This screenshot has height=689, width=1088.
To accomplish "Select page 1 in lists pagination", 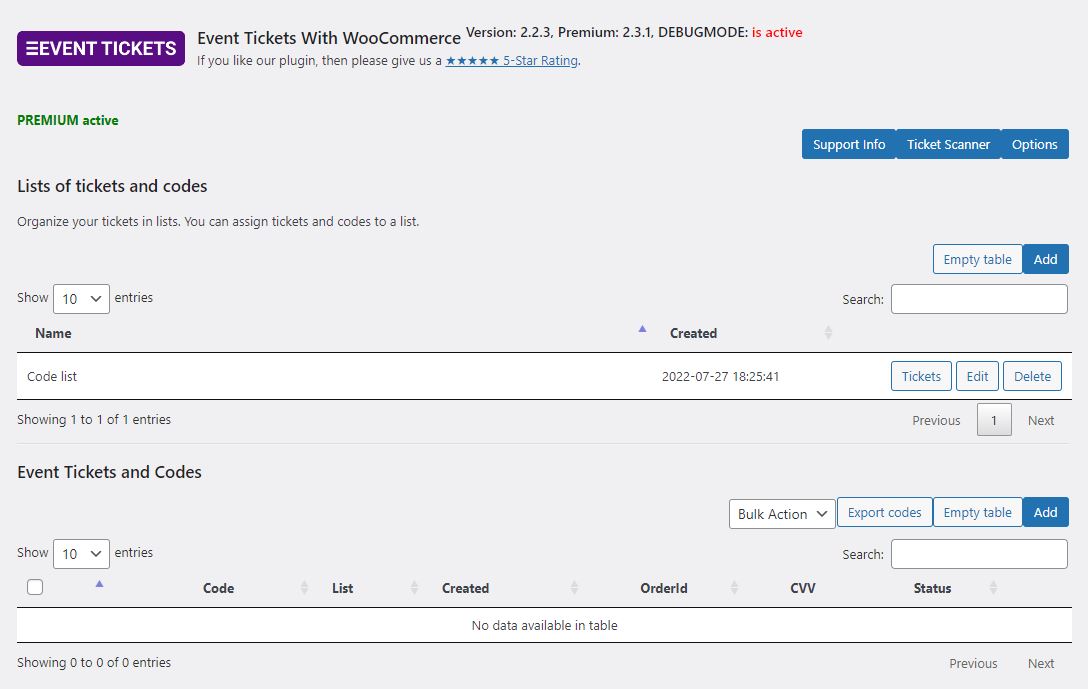I will (x=994, y=420).
